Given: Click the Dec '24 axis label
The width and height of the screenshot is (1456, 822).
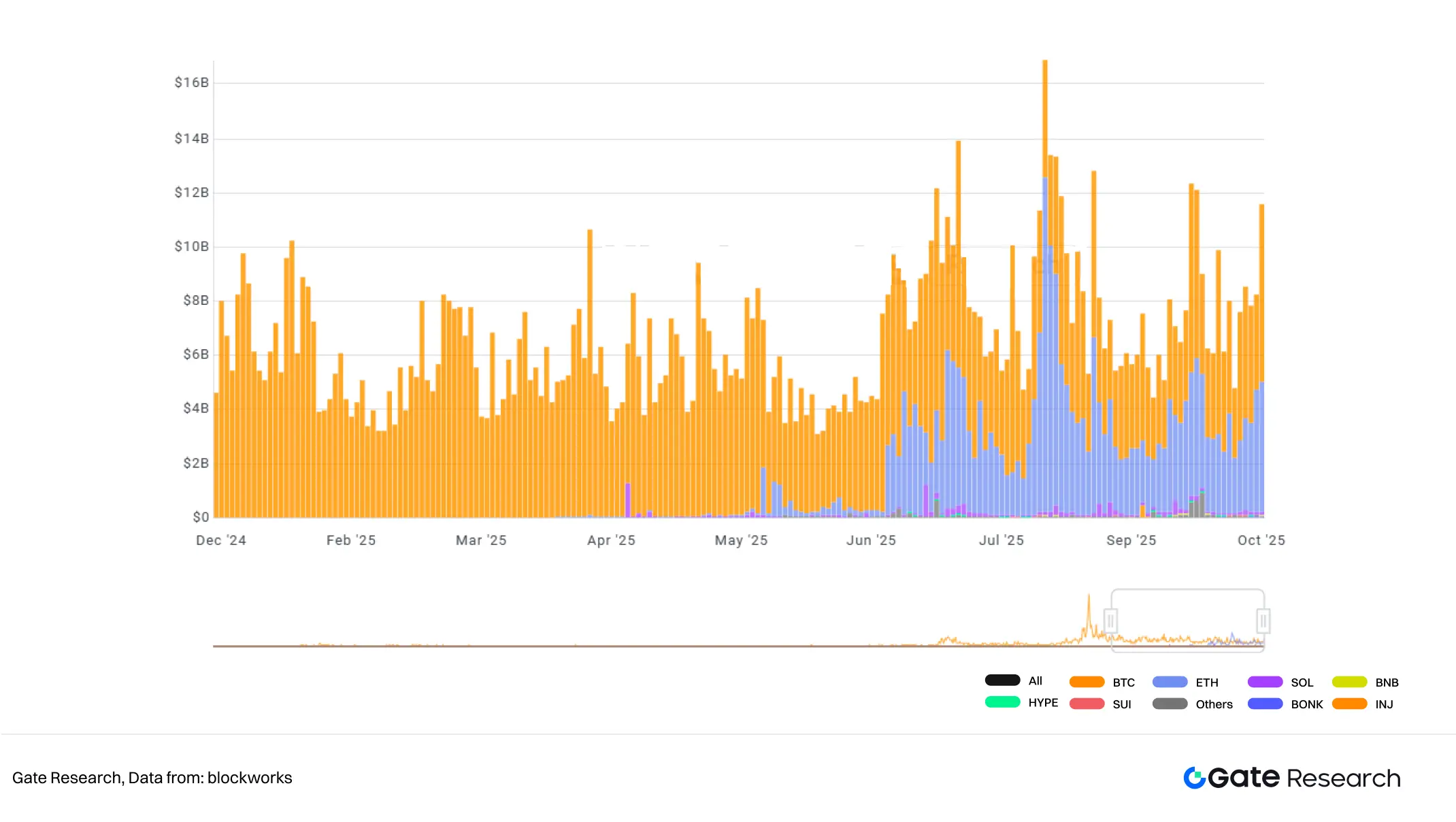Looking at the screenshot, I should point(221,540).
